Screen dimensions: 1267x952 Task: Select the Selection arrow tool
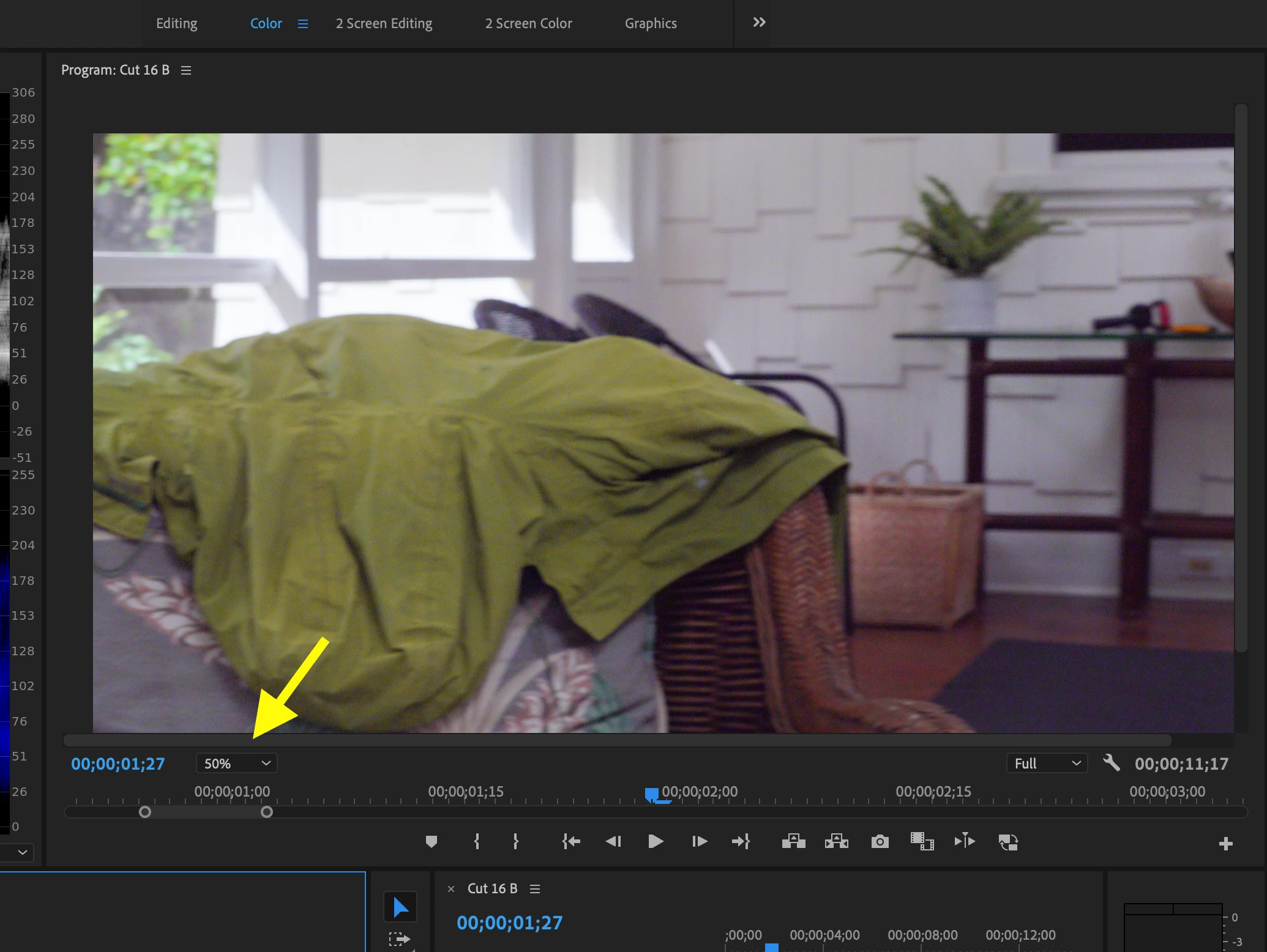coord(400,907)
